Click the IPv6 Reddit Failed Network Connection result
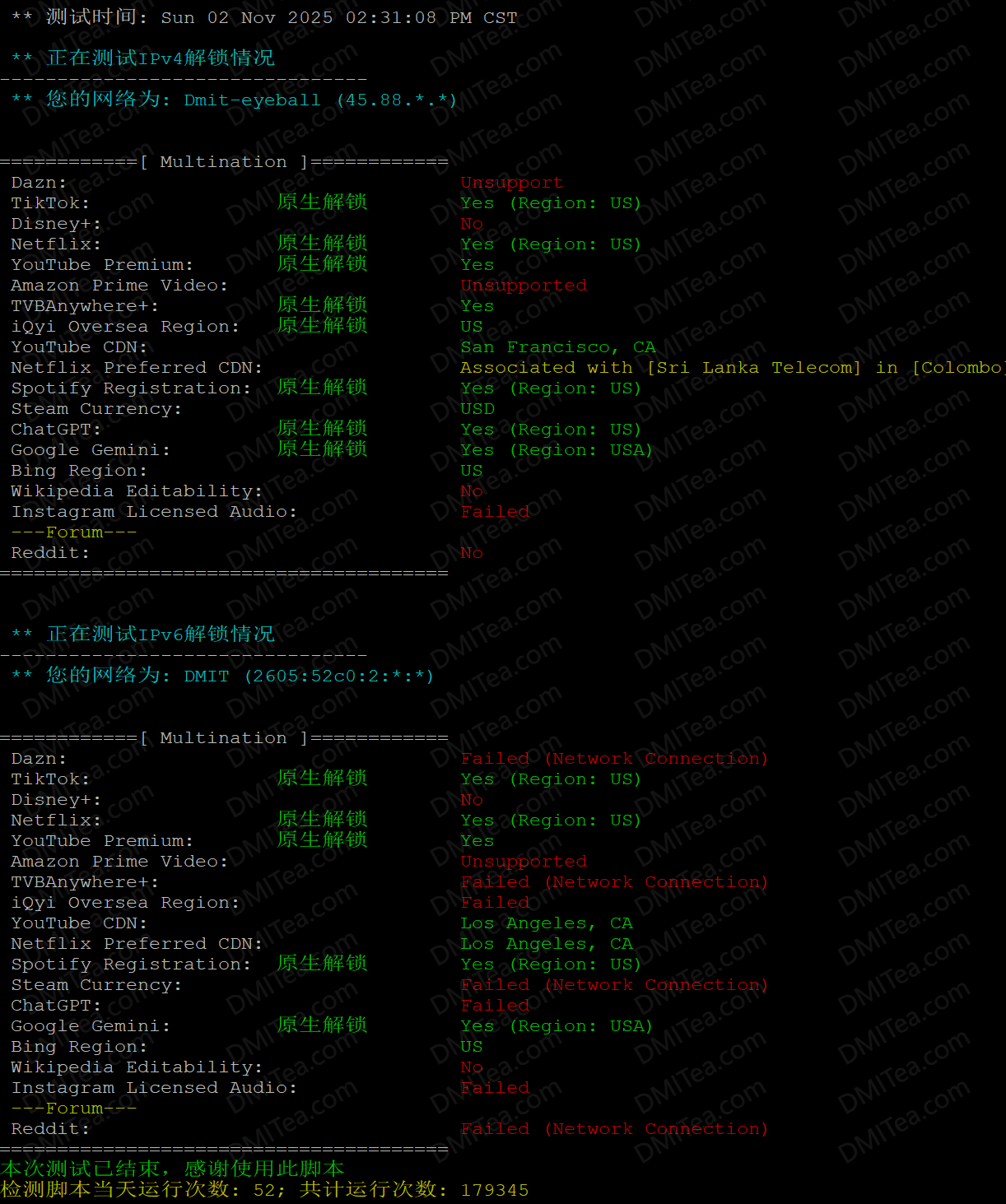Image resolution: width=1006 pixels, height=1204 pixels. pos(613,1128)
